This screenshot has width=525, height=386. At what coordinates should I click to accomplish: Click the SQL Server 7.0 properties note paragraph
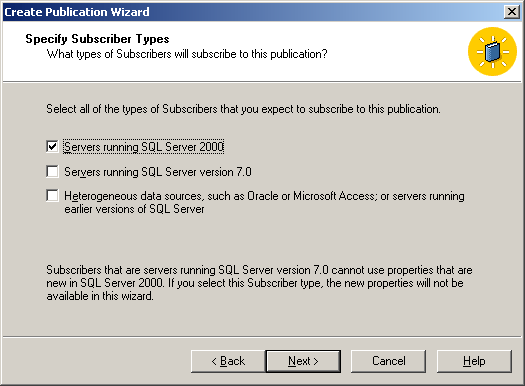tap(259, 283)
